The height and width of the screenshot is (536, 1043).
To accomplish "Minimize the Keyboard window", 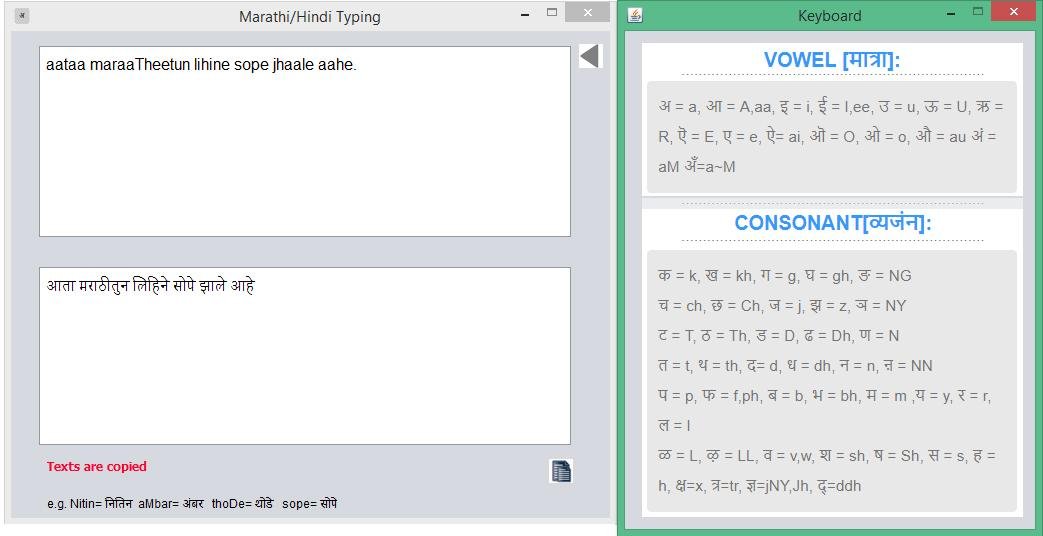I will 951,13.
